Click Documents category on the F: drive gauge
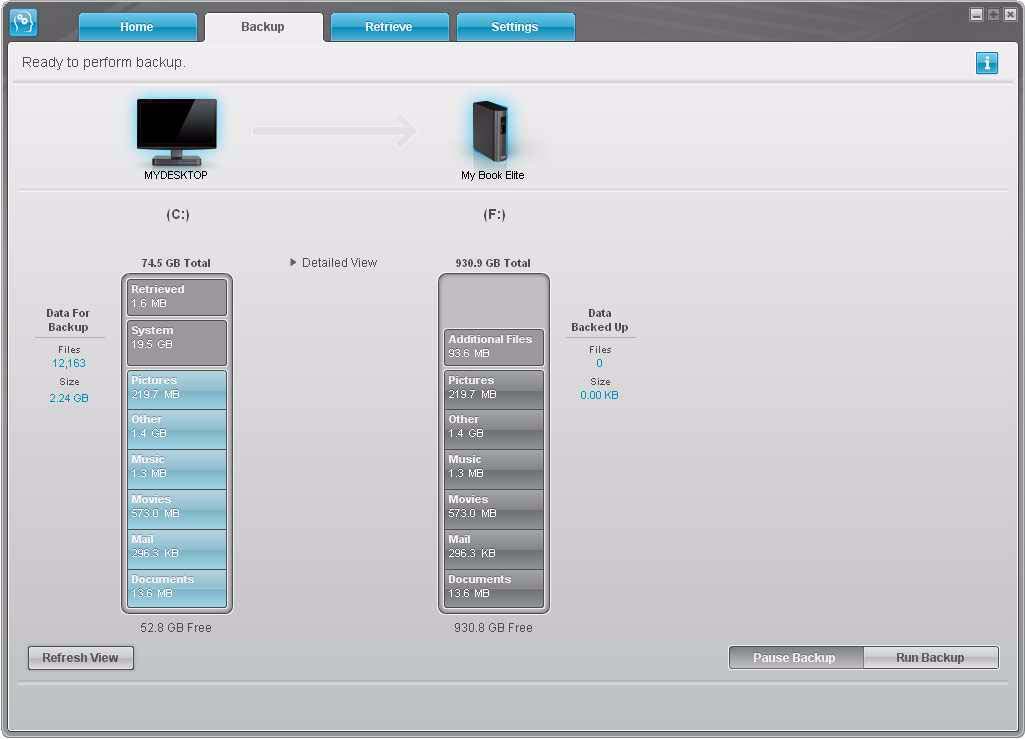Image resolution: width=1025 pixels, height=739 pixels. pos(494,589)
